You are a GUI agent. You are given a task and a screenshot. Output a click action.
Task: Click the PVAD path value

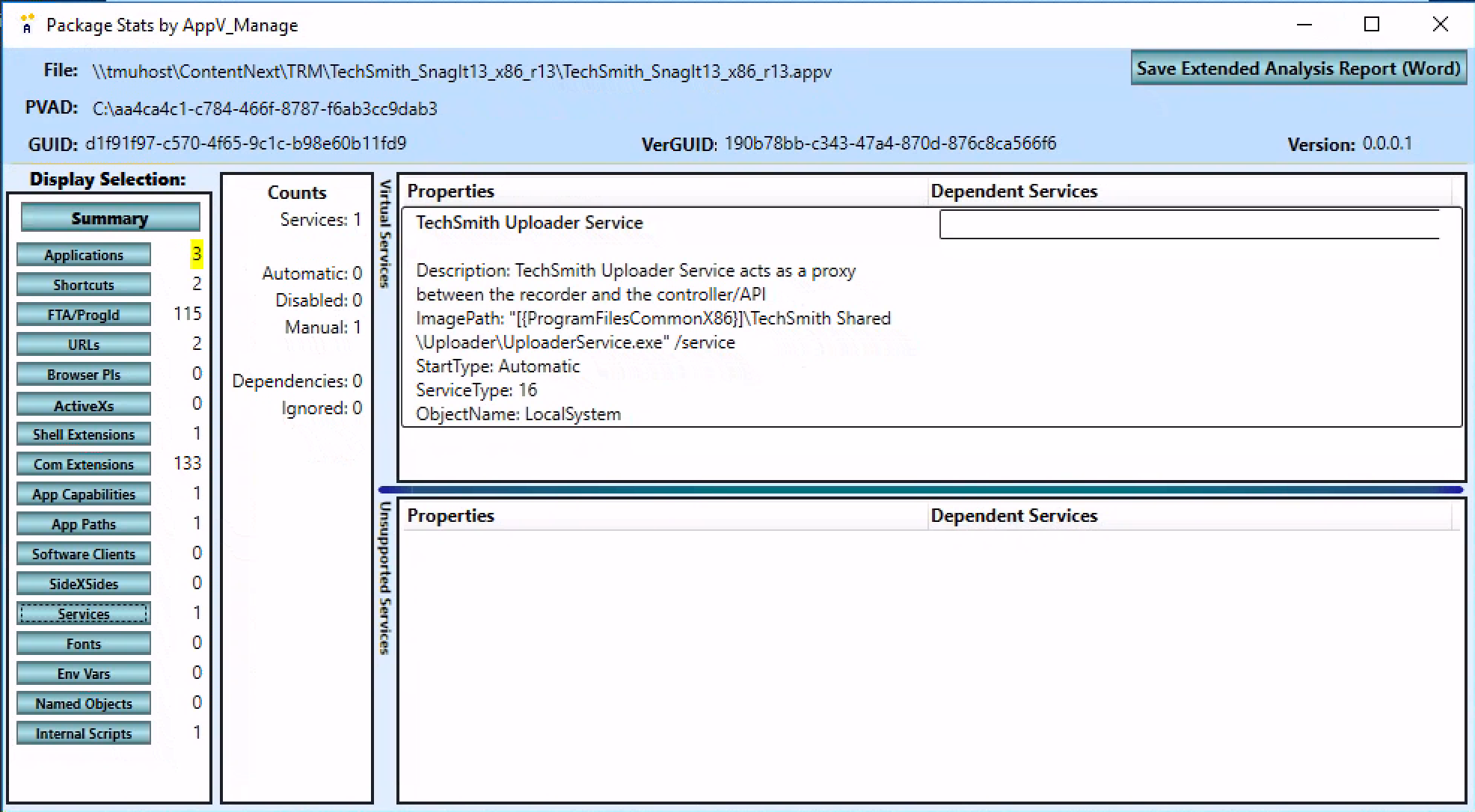pos(265,109)
